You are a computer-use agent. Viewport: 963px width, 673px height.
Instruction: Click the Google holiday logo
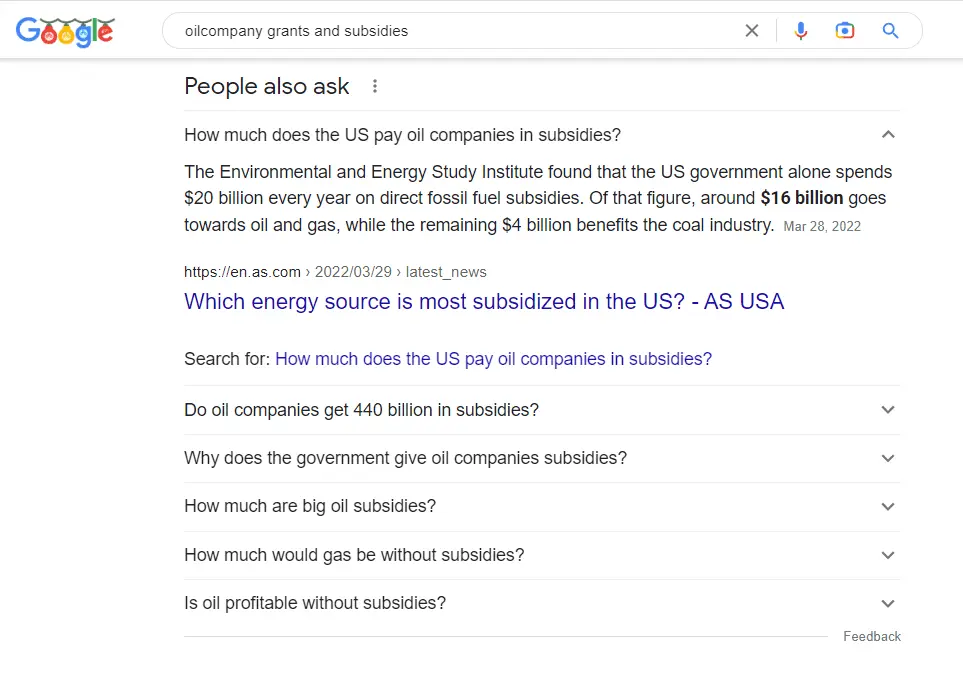point(65,31)
